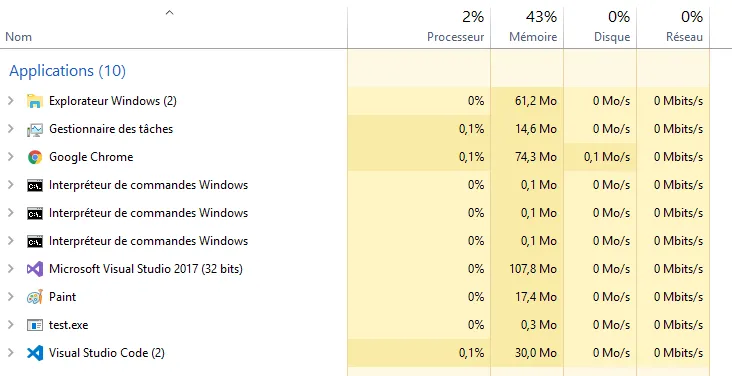The width and height of the screenshot is (732, 376).
Task: Expand the Explorateur Windows (2) process
Action: pyautogui.click(x=11, y=101)
